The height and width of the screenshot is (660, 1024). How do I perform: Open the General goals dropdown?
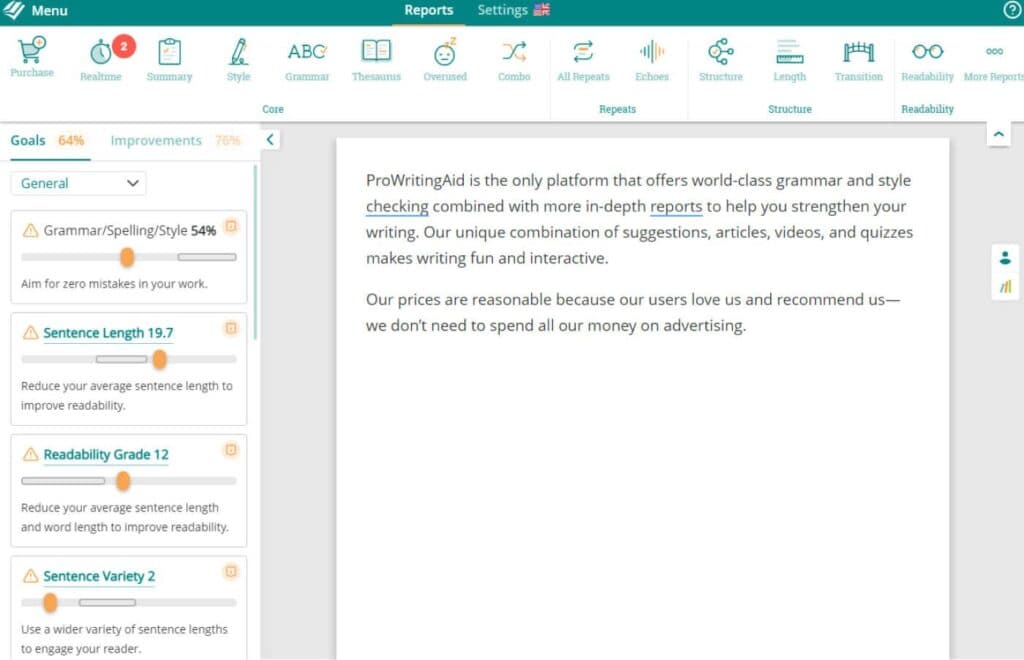pos(77,183)
